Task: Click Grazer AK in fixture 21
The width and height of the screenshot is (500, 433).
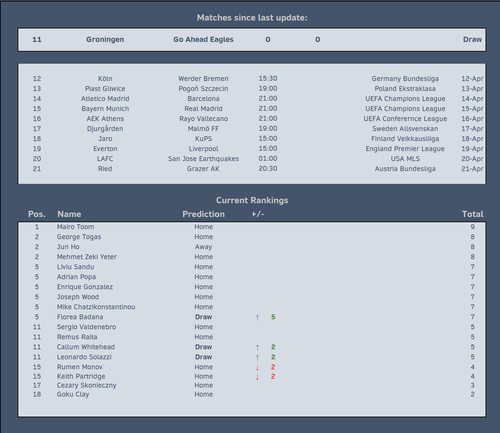Action: [203, 169]
